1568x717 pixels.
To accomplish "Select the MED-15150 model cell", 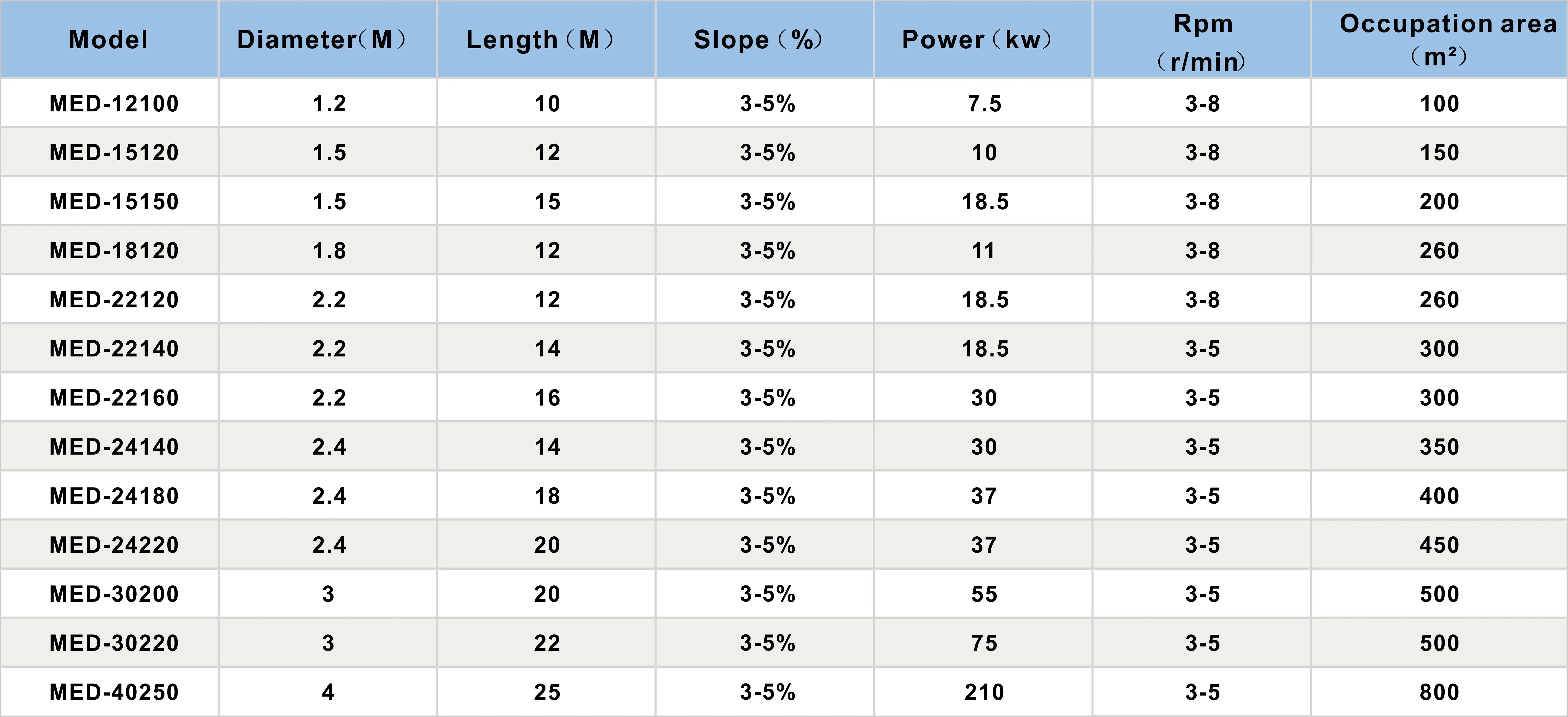I will pyautogui.click(x=114, y=202).
